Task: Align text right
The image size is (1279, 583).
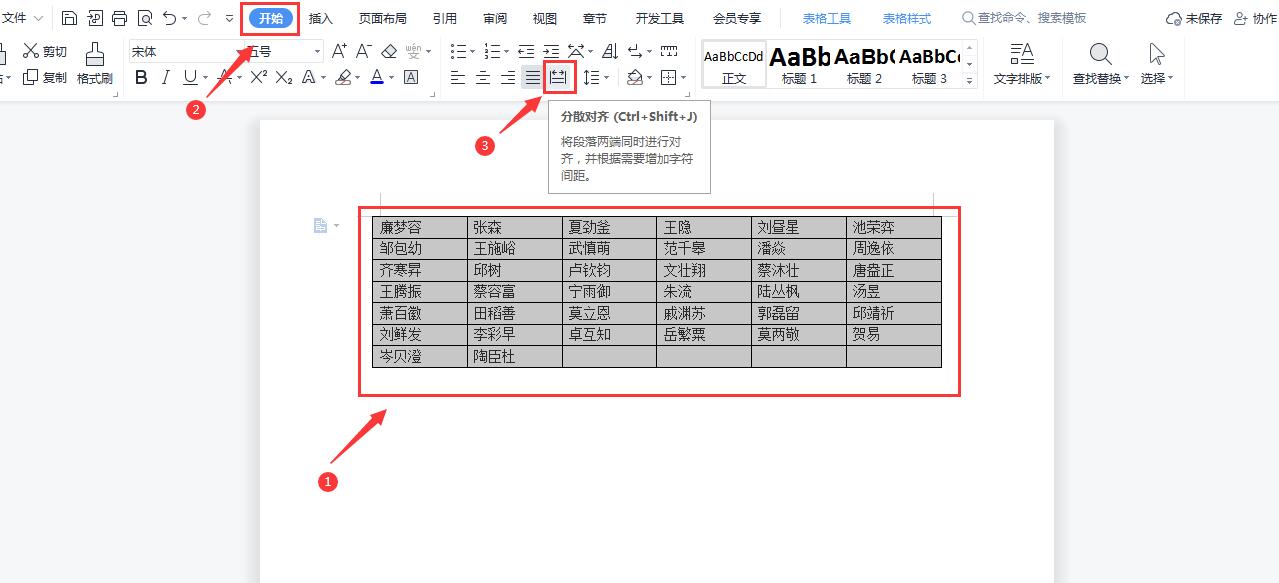Action: click(x=508, y=77)
